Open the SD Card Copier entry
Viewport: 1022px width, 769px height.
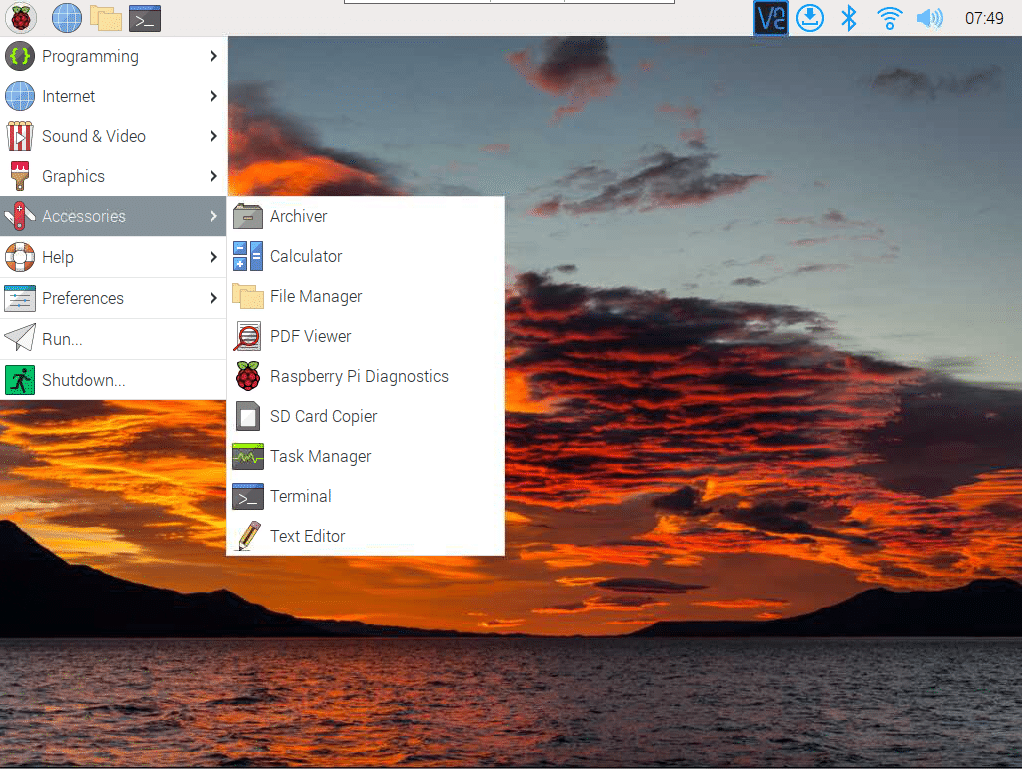tap(323, 416)
